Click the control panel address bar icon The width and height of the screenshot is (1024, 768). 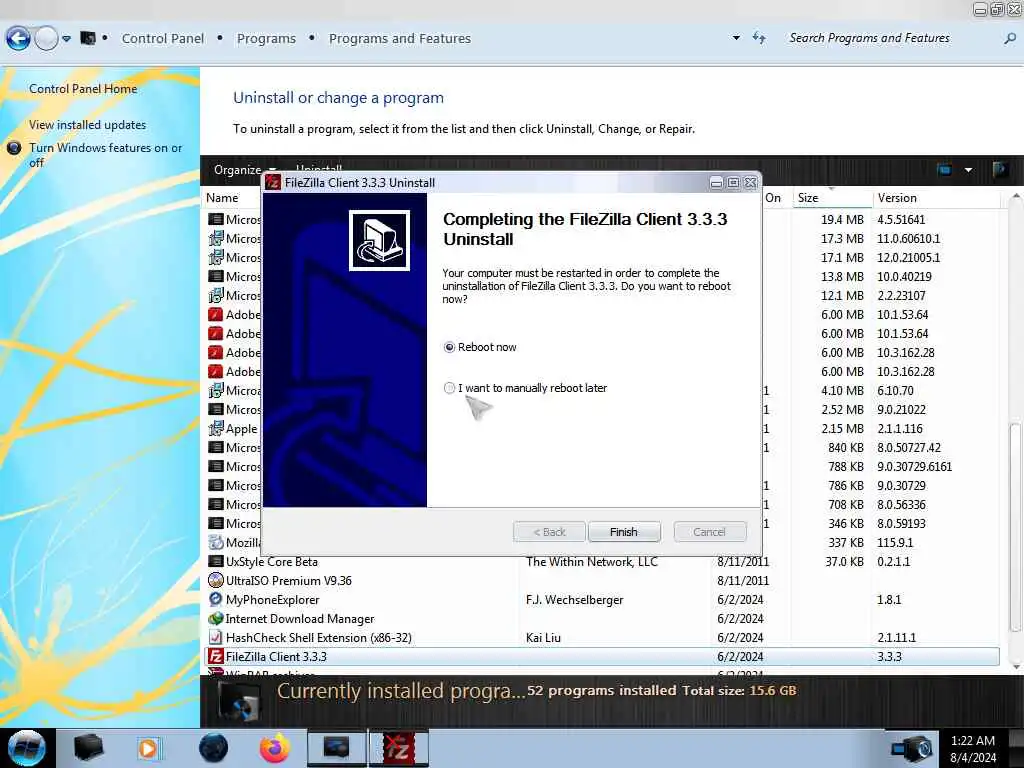pos(88,39)
